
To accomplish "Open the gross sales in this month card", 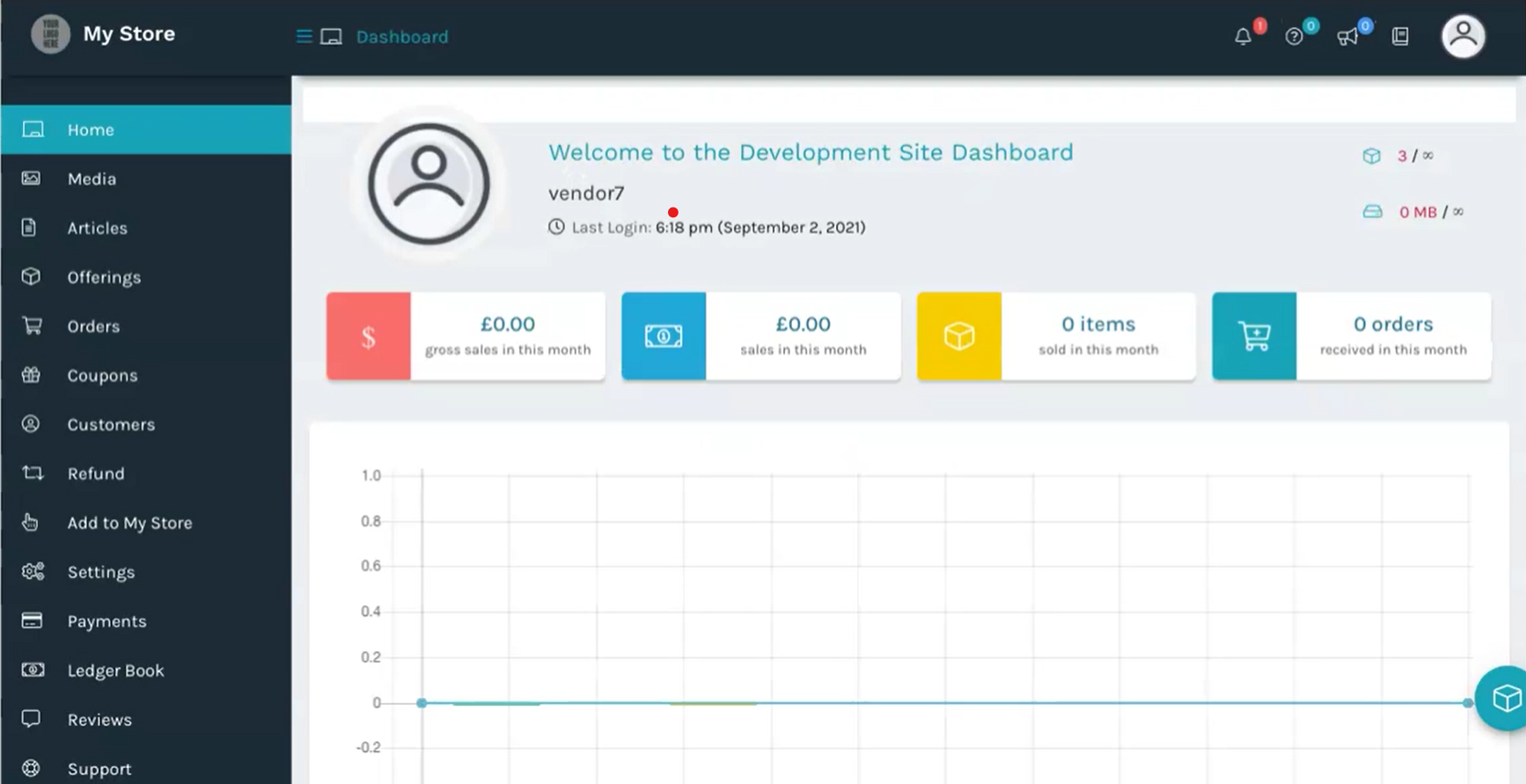I will click(x=466, y=336).
